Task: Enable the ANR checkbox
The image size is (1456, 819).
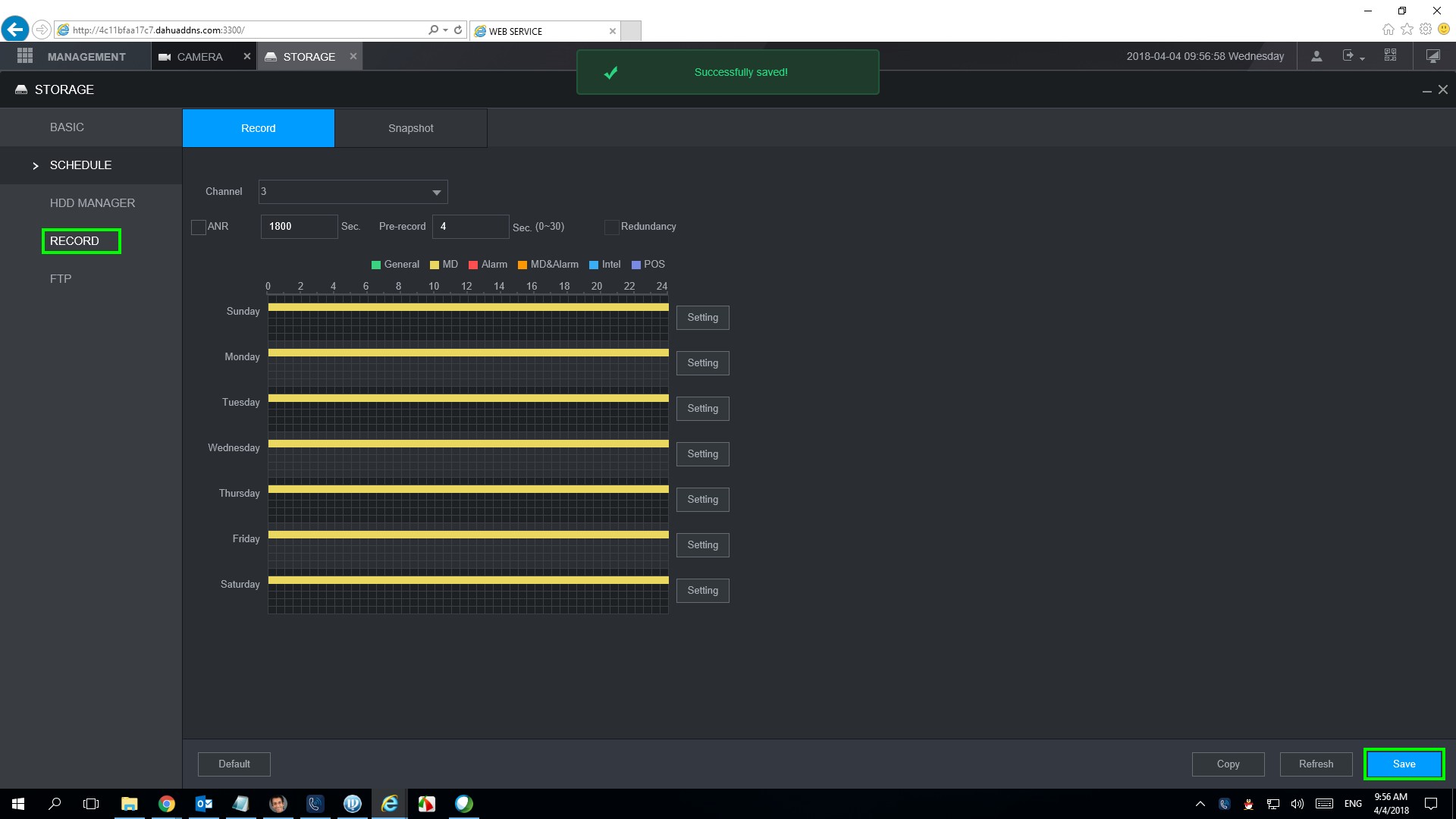Action: coord(199,227)
